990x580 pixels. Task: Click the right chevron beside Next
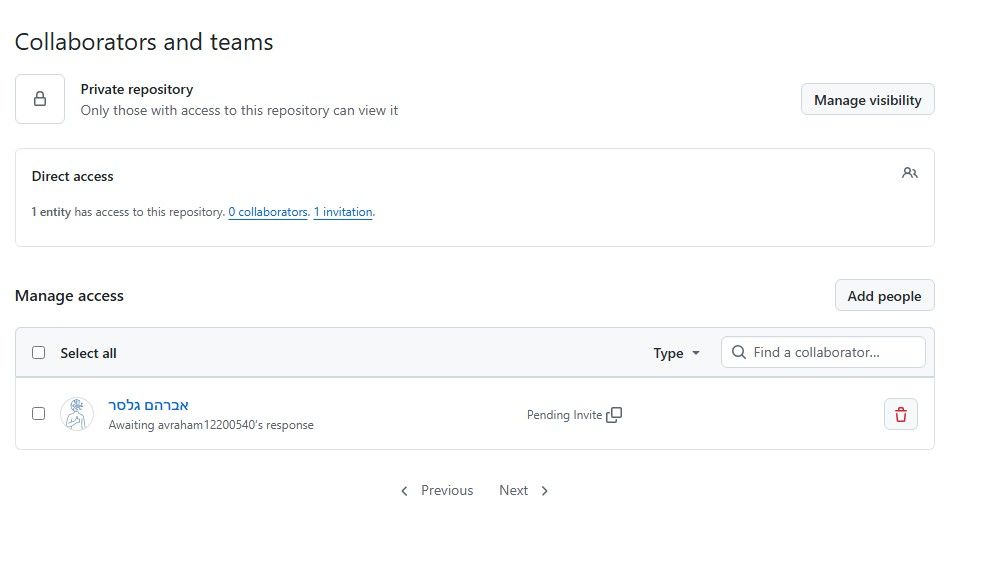point(544,491)
